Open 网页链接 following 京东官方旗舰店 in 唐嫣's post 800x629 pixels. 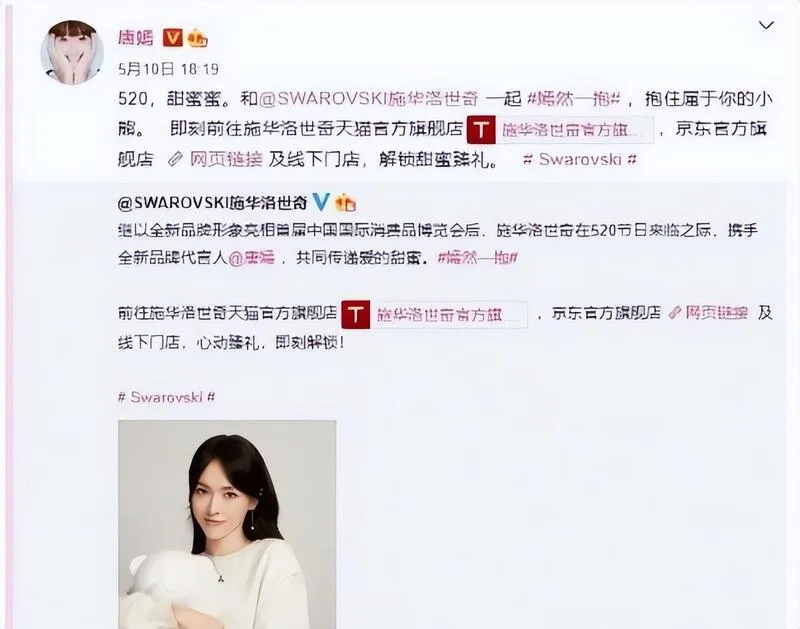pyautogui.click(x=227, y=160)
